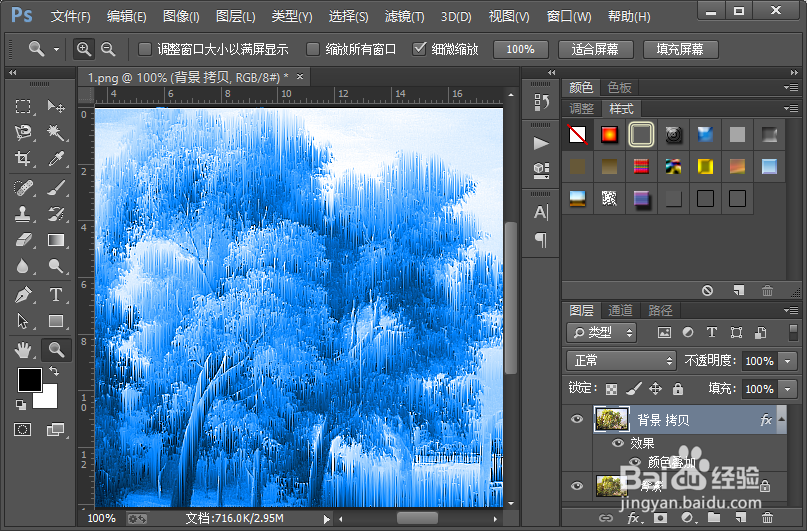The height and width of the screenshot is (531, 807).
Task: Click the Zoom Out mode icon
Action: [108, 49]
